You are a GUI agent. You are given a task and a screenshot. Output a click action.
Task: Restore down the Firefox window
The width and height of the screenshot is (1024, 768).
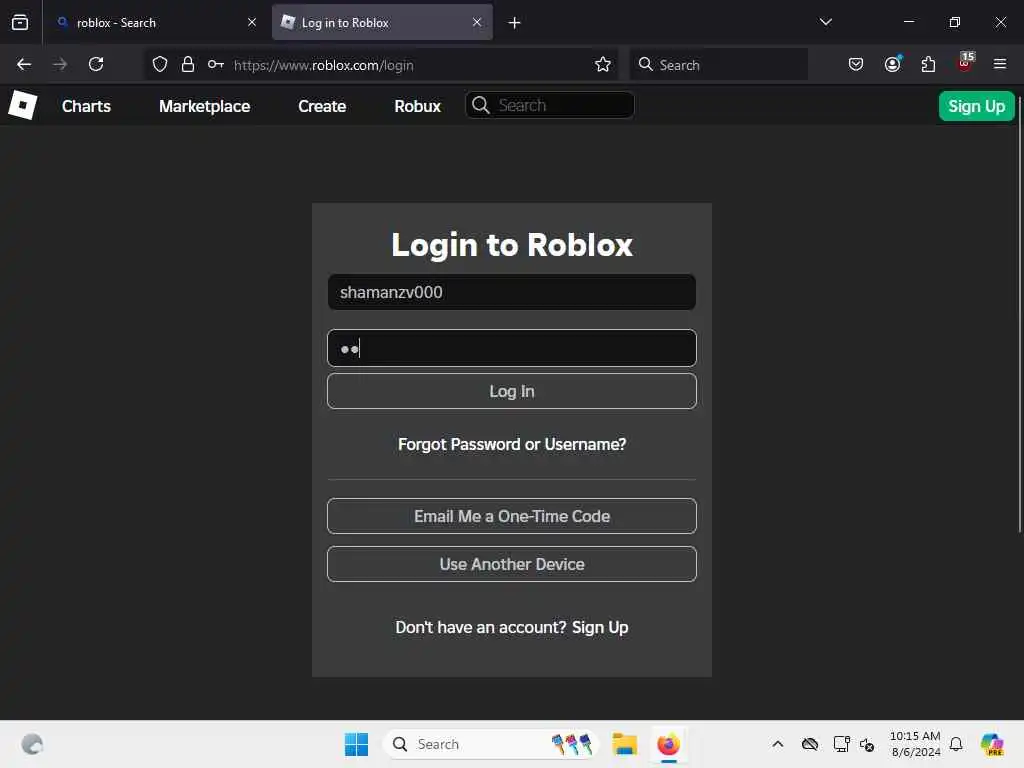pos(955,22)
